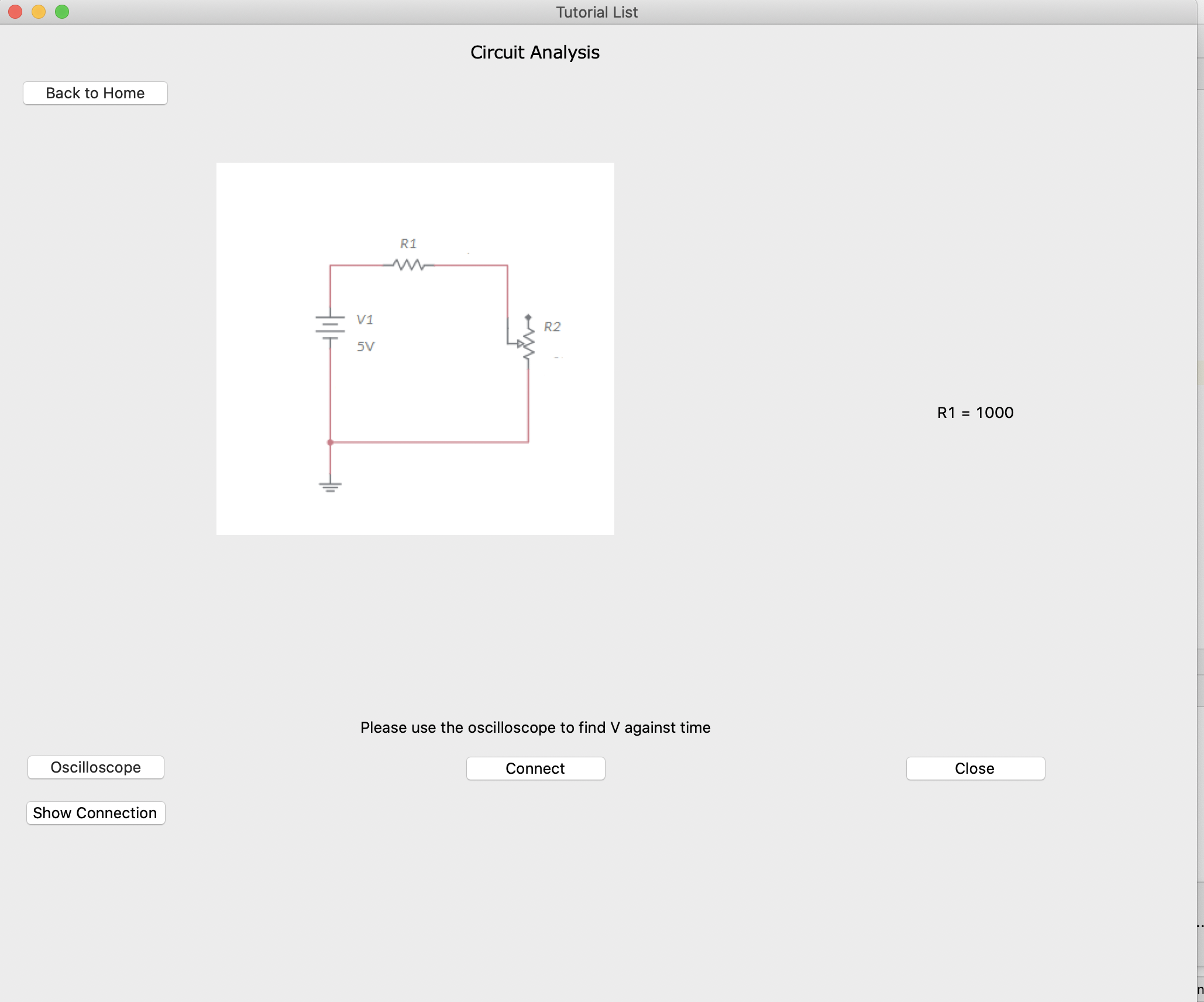
Task: Click the green fullscreen window button
Action: (62, 12)
